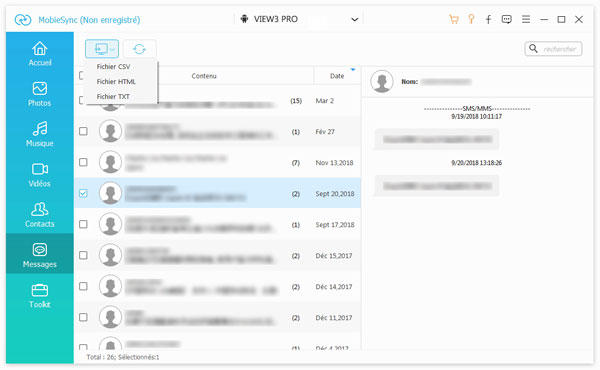Open the Musique section
600x370 pixels.
pyautogui.click(x=40, y=134)
